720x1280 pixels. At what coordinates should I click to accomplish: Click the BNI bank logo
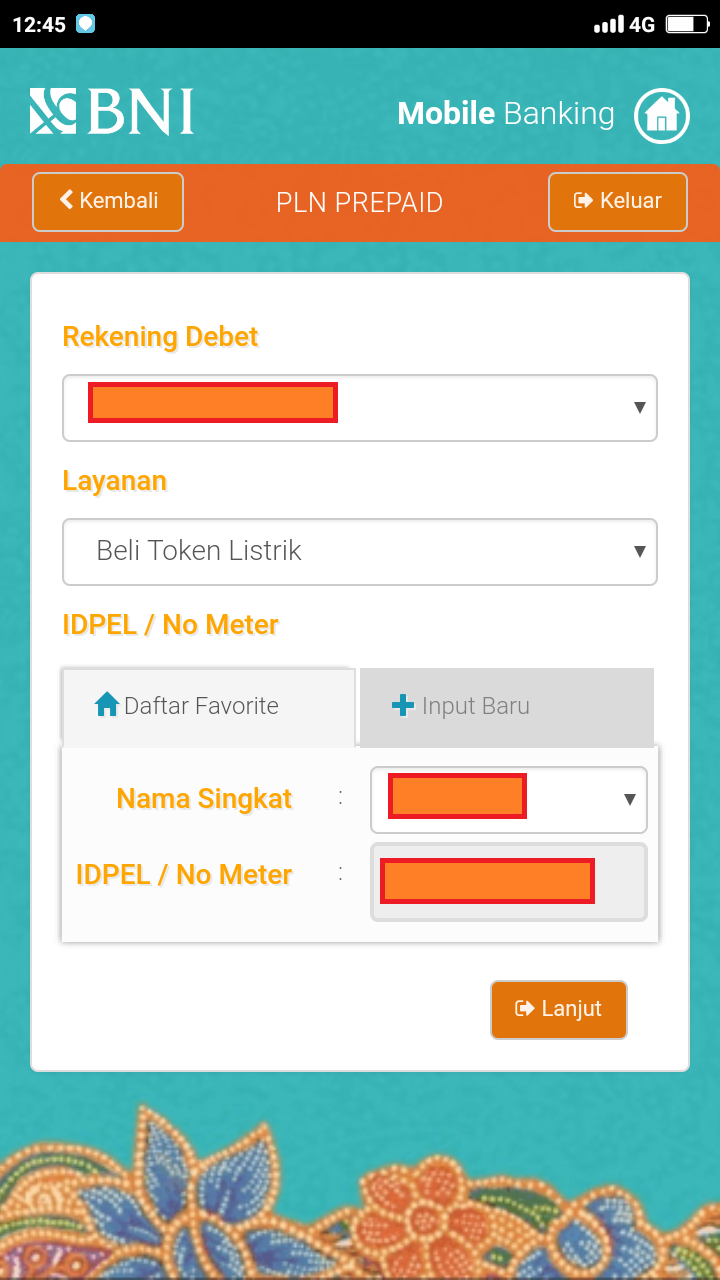(x=110, y=112)
